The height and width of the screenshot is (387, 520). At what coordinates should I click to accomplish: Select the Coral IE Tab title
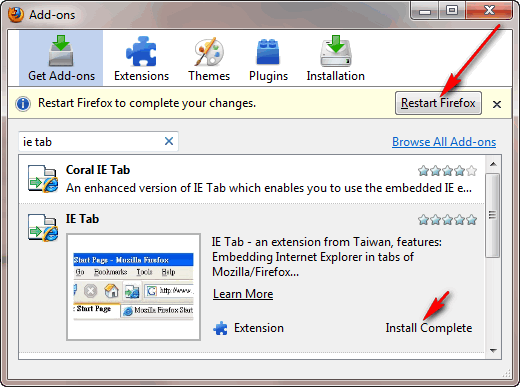98,170
